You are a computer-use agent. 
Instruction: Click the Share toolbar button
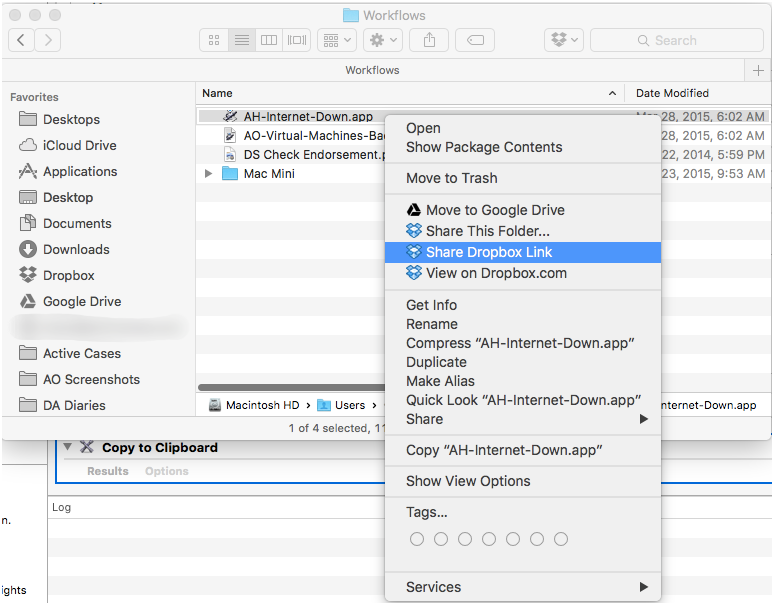pyautogui.click(x=429, y=40)
